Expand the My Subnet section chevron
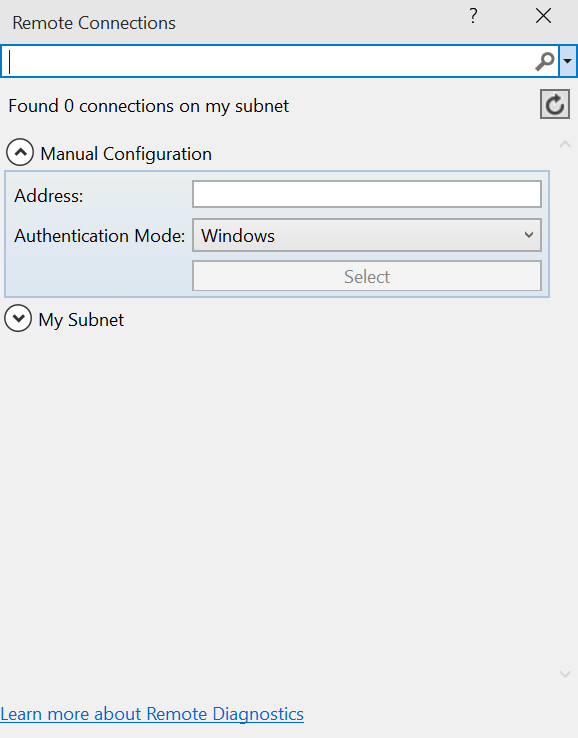This screenshot has width=578, height=738. click(18, 318)
